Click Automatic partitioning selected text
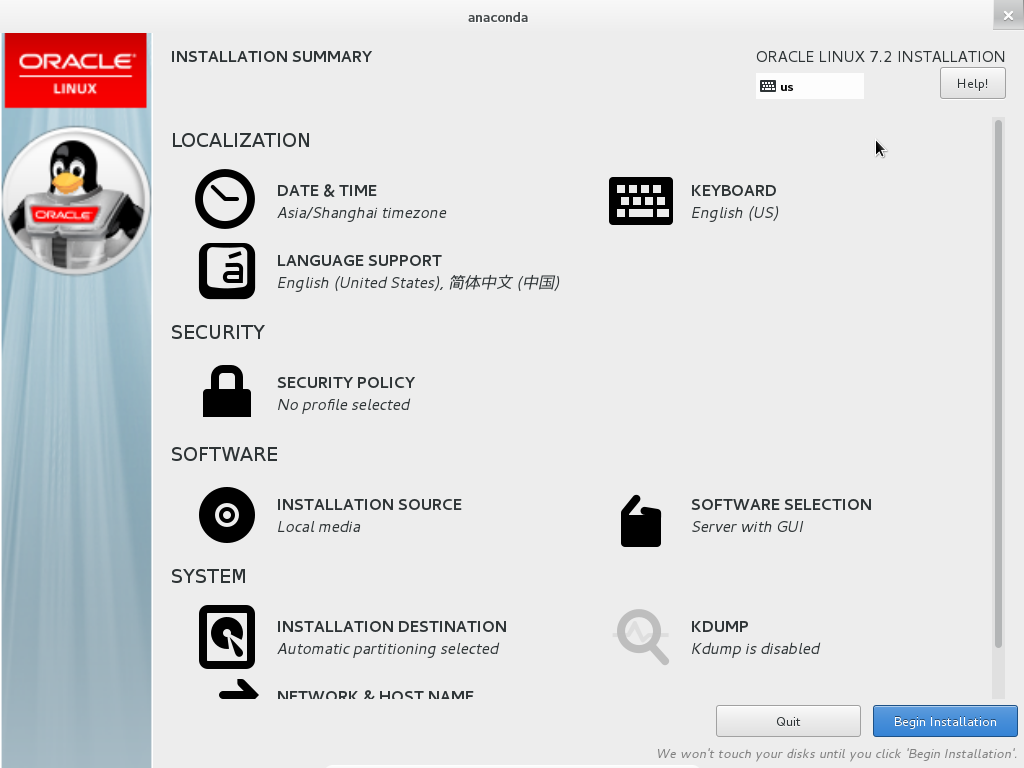Image resolution: width=1024 pixels, height=768 pixels. pos(388,649)
